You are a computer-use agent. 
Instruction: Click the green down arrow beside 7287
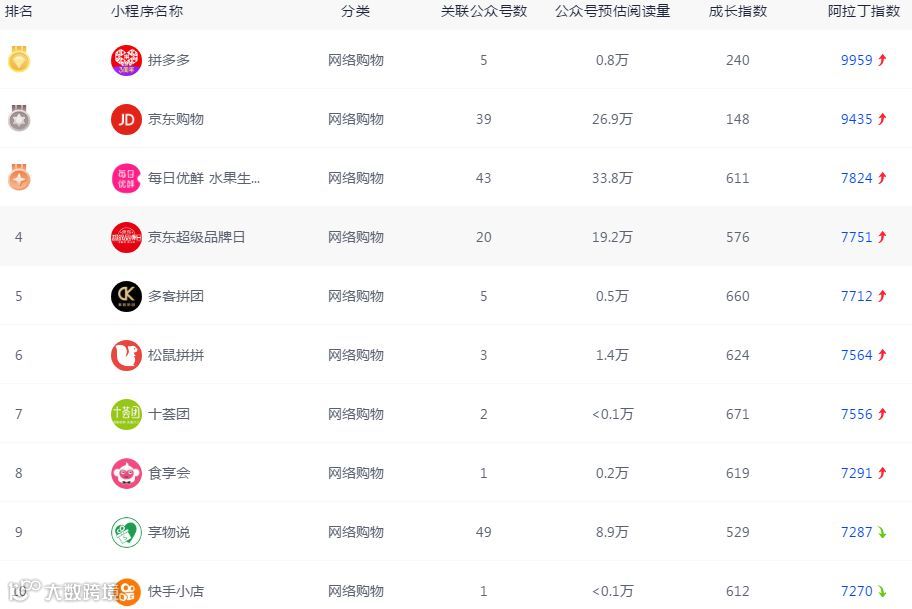[x=881, y=532]
